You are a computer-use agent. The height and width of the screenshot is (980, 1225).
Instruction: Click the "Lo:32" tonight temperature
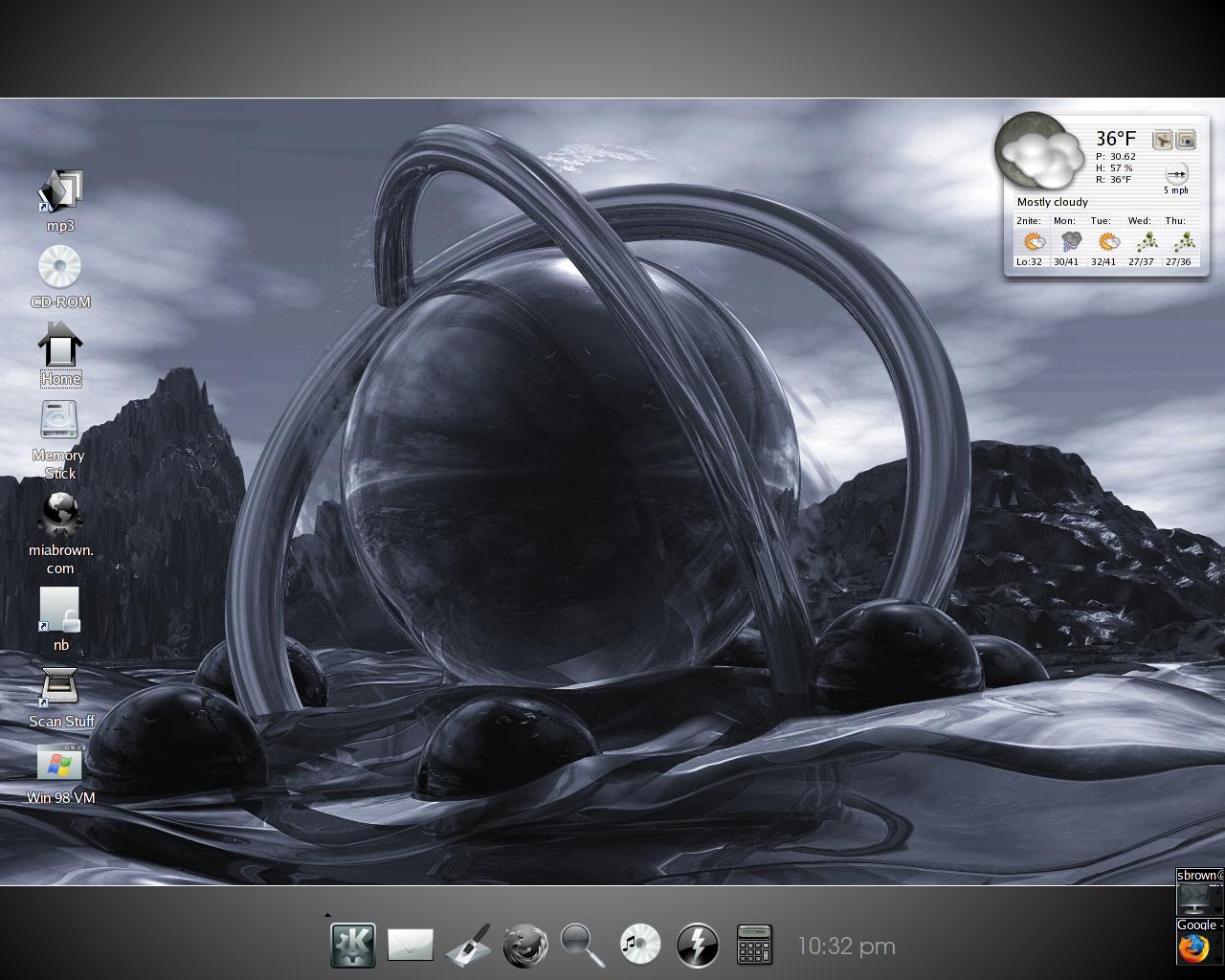pos(1029,261)
